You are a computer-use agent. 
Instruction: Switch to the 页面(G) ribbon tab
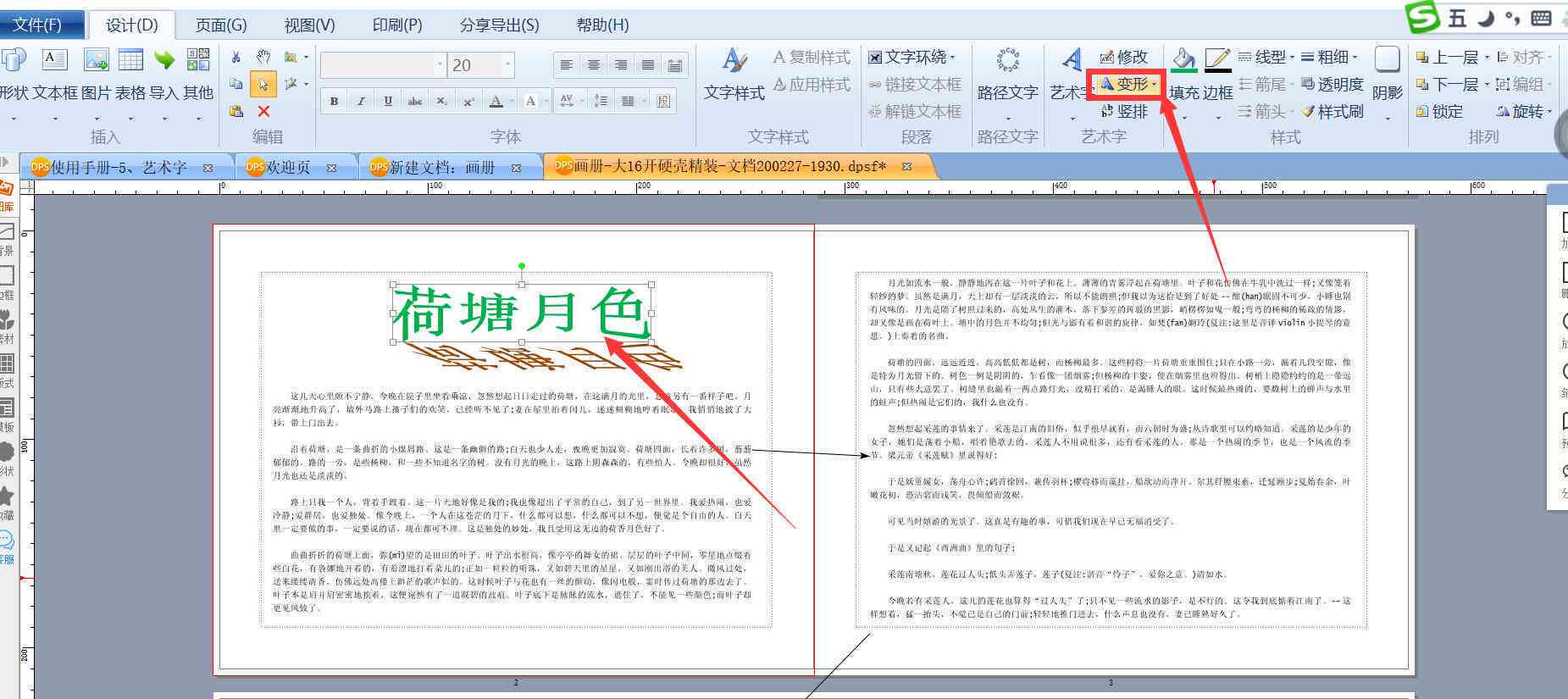pyautogui.click(x=221, y=25)
